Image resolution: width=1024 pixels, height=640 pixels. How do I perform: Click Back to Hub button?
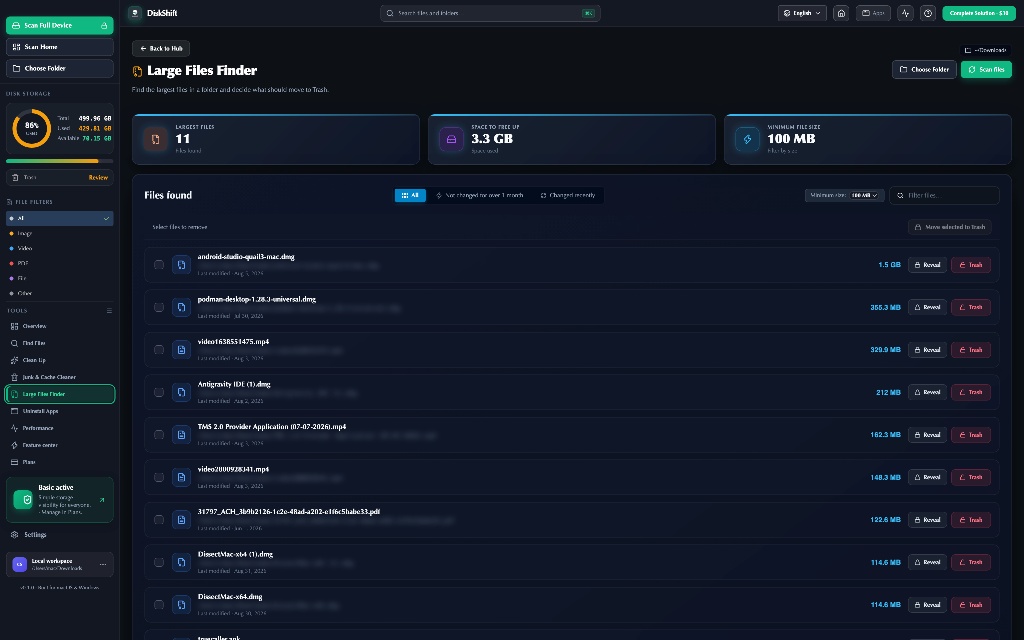click(x=161, y=48)
